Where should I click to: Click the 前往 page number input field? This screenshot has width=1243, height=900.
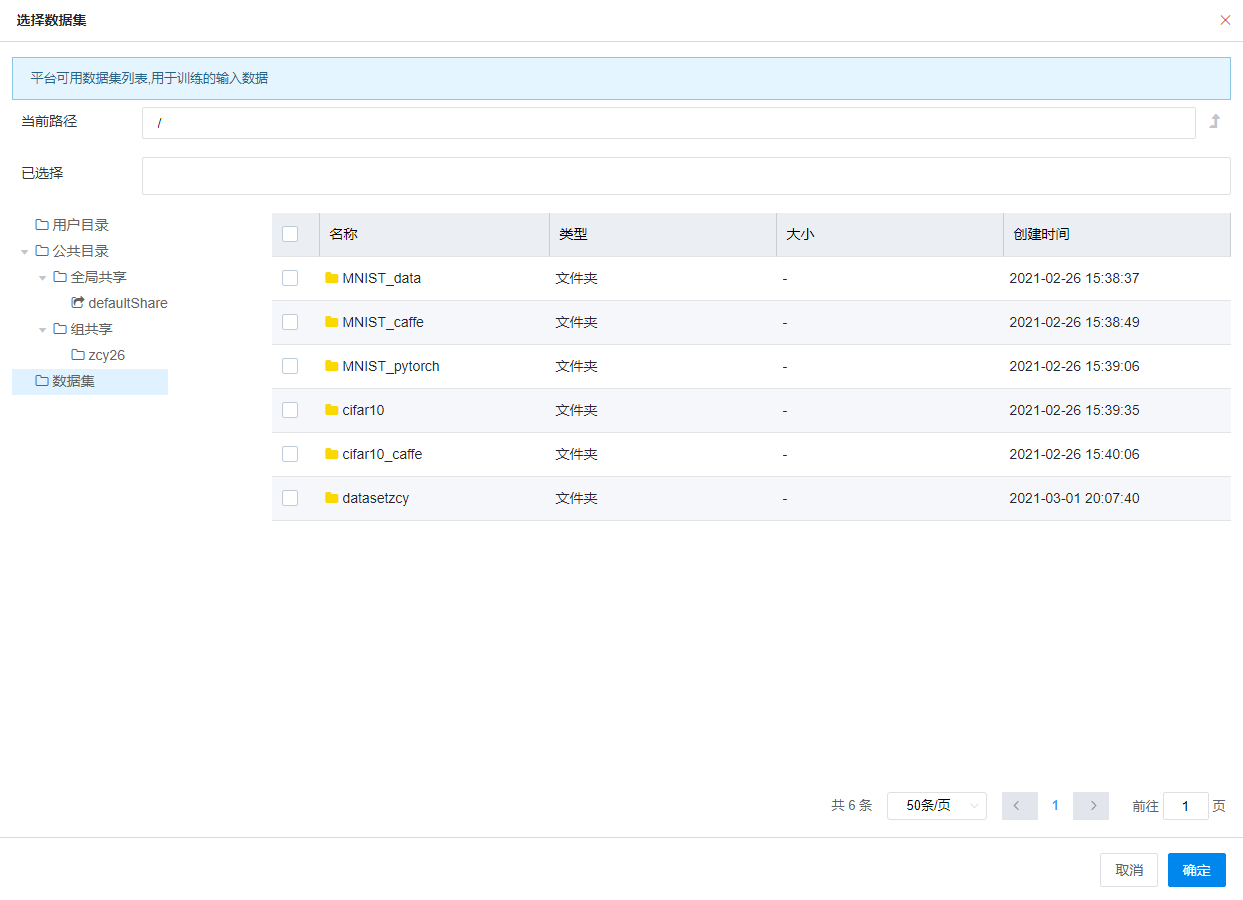1186,806
